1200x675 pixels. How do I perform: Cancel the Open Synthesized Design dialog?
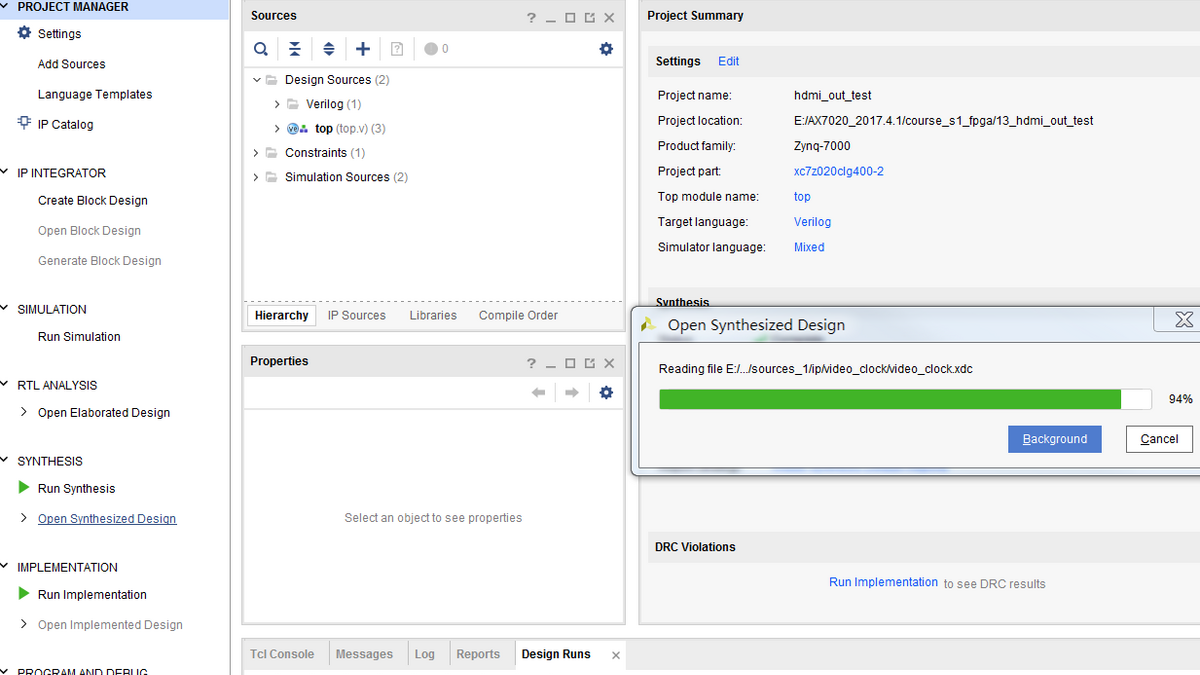coord(1159,439)
